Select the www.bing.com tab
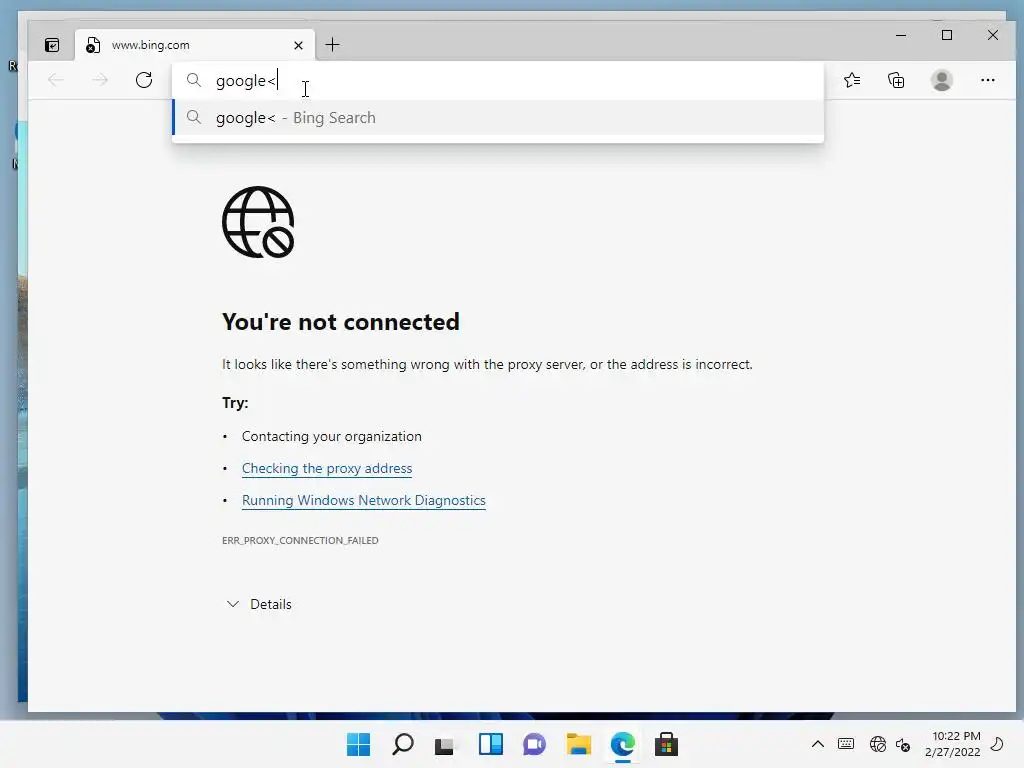Image resolution: width=1024 pixels, height=768 pixels. click(x=195, y=45)
